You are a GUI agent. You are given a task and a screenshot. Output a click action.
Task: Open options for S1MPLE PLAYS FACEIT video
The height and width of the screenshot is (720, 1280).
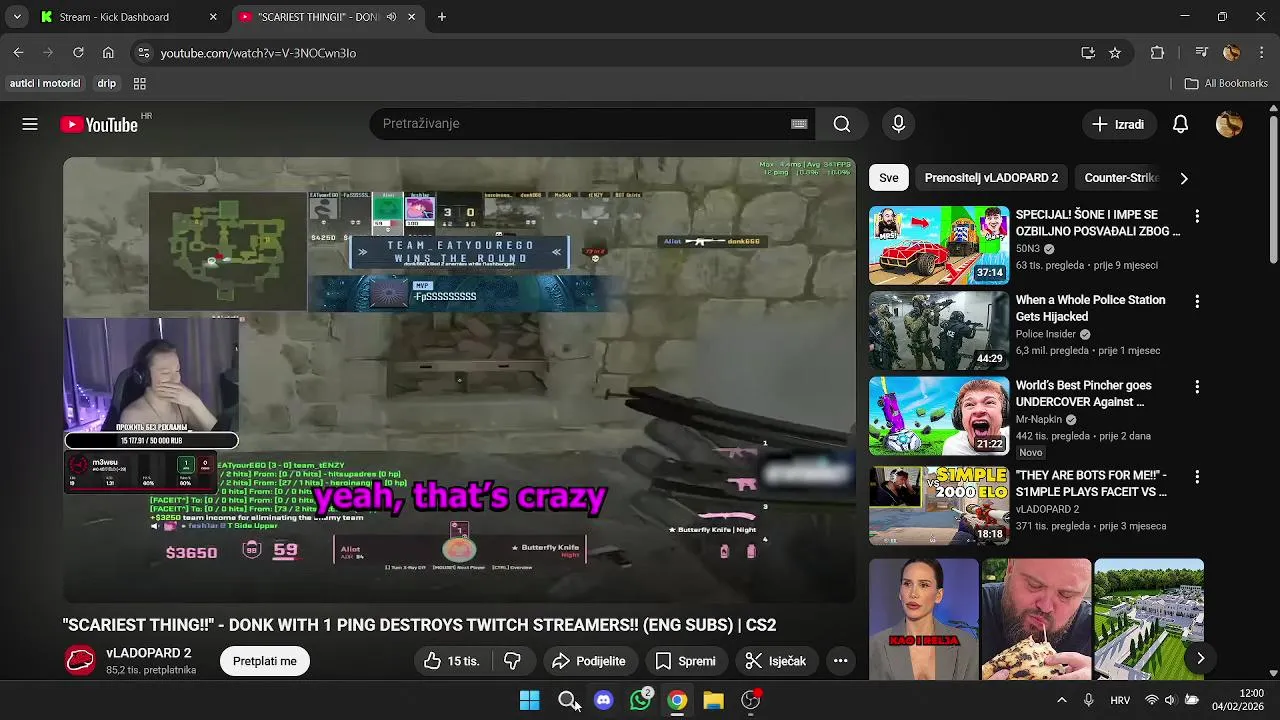tap(1197, 477)
